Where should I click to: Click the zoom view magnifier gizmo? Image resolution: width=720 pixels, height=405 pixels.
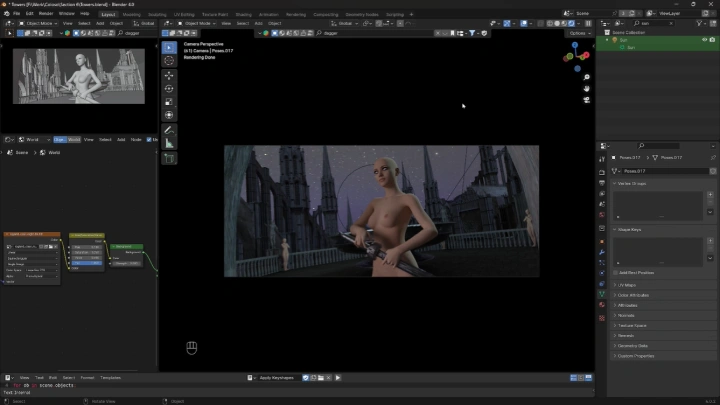point(586,77)
